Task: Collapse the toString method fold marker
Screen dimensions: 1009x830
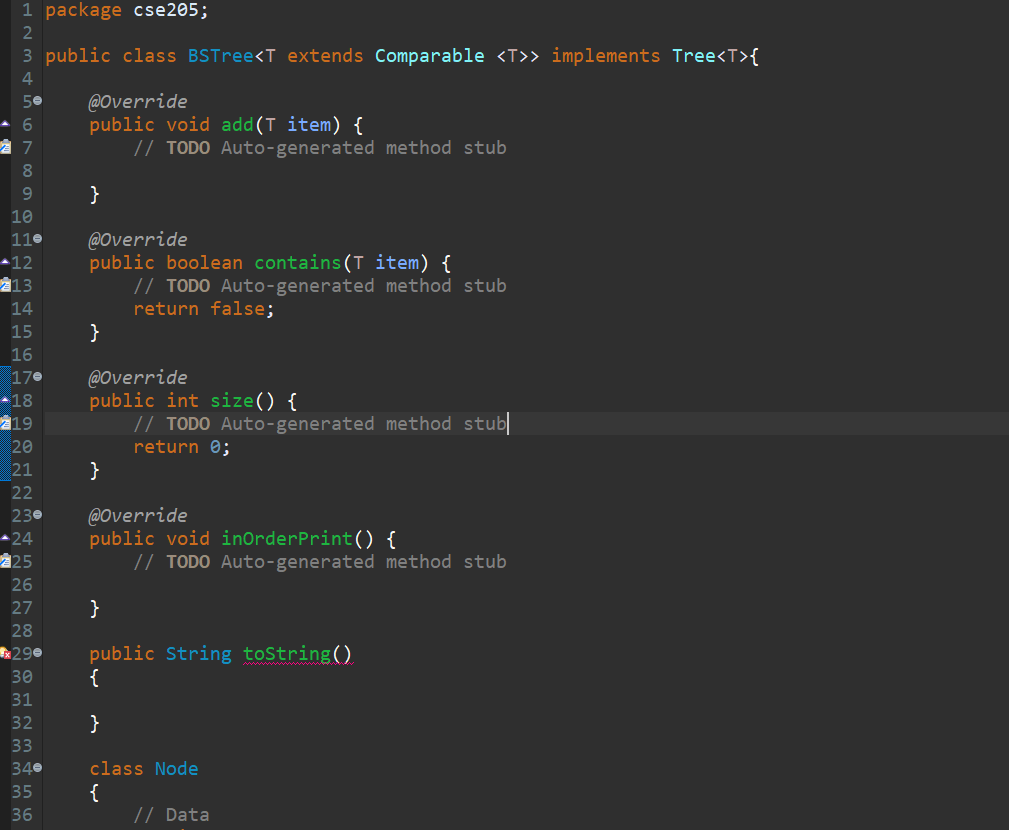Action: pos(36,653)
